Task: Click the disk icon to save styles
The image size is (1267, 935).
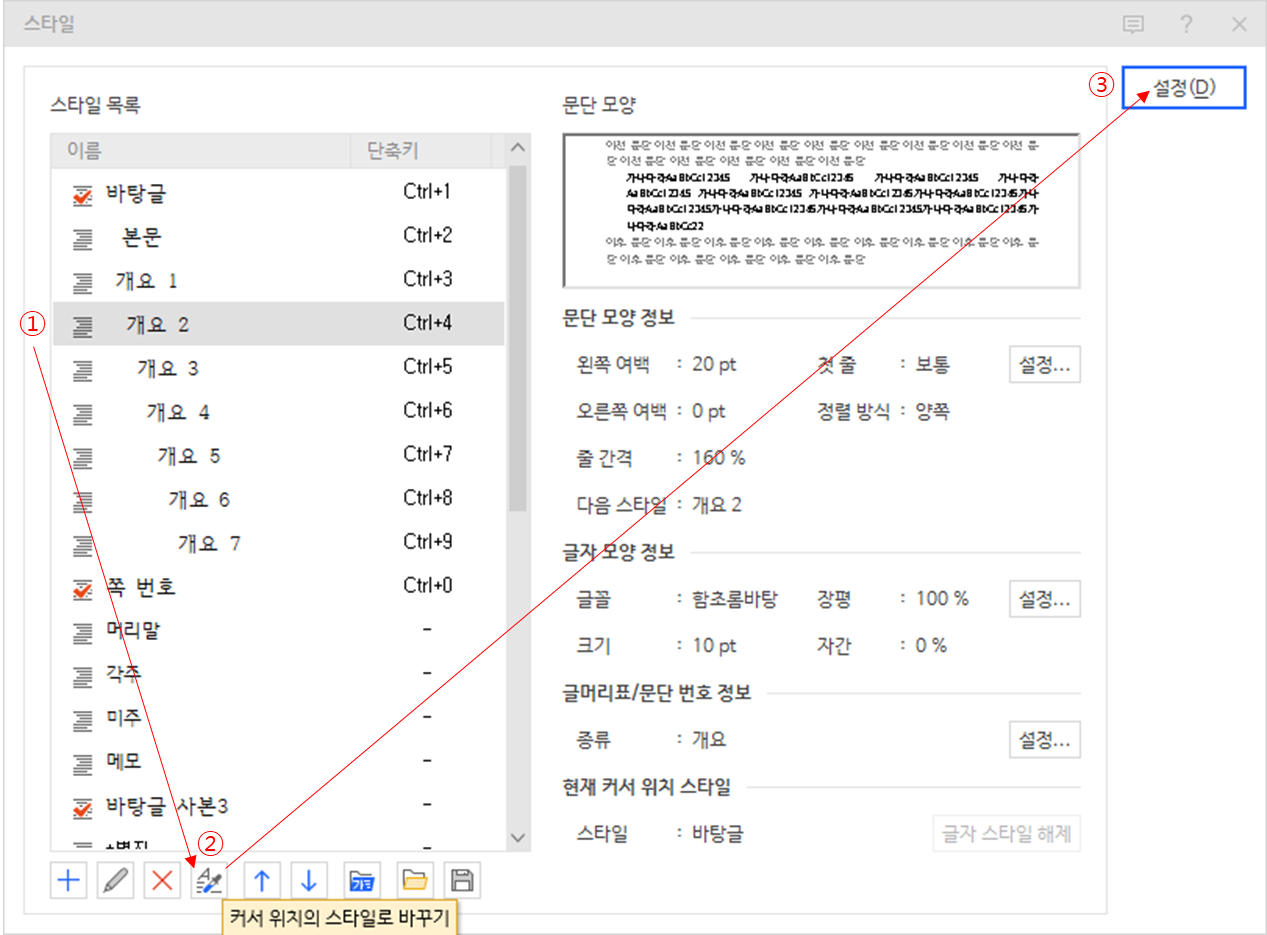Action: (461, 880)
